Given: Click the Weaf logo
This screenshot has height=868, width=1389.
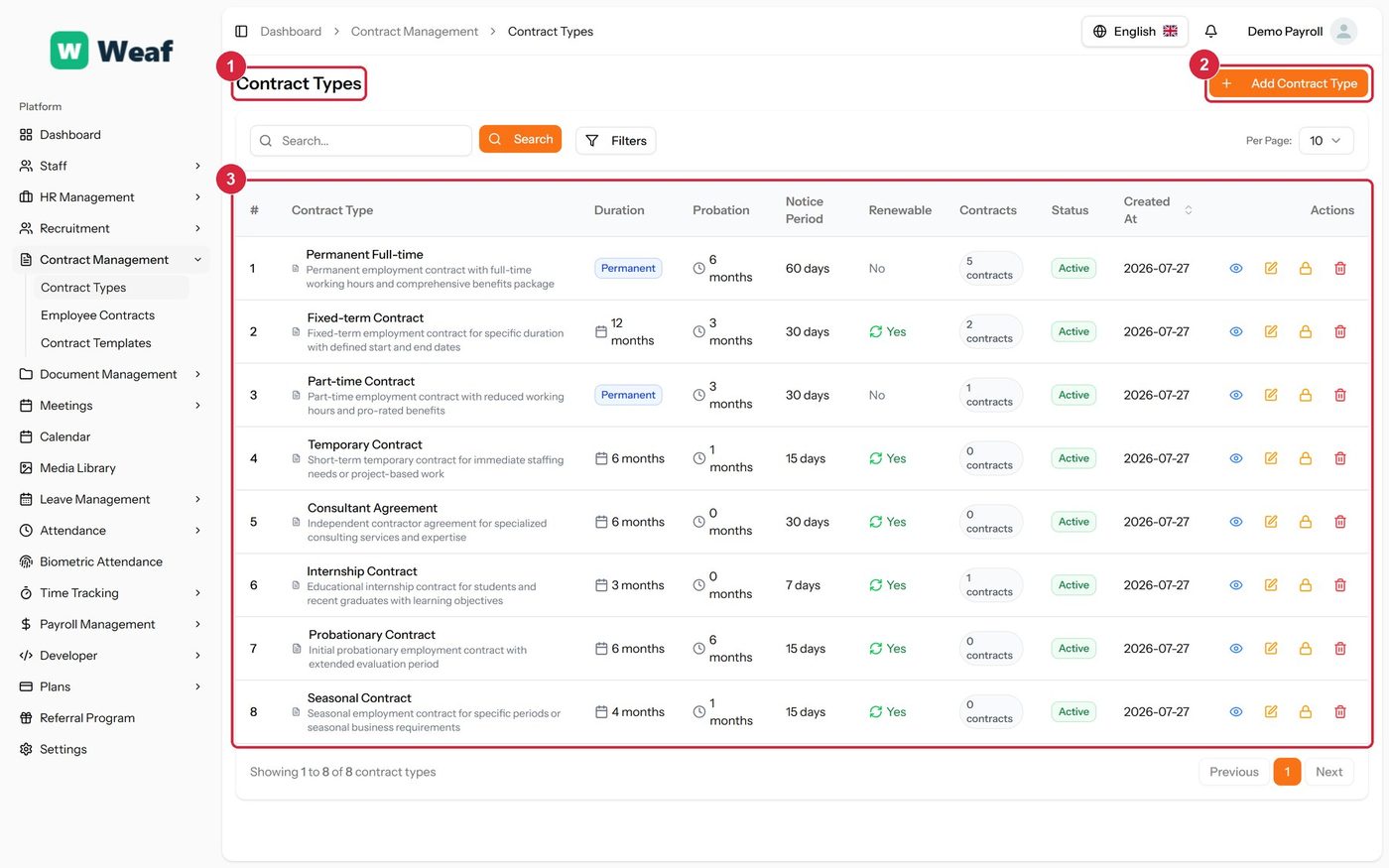Looking at the screenshot, I should click(111, 51).
